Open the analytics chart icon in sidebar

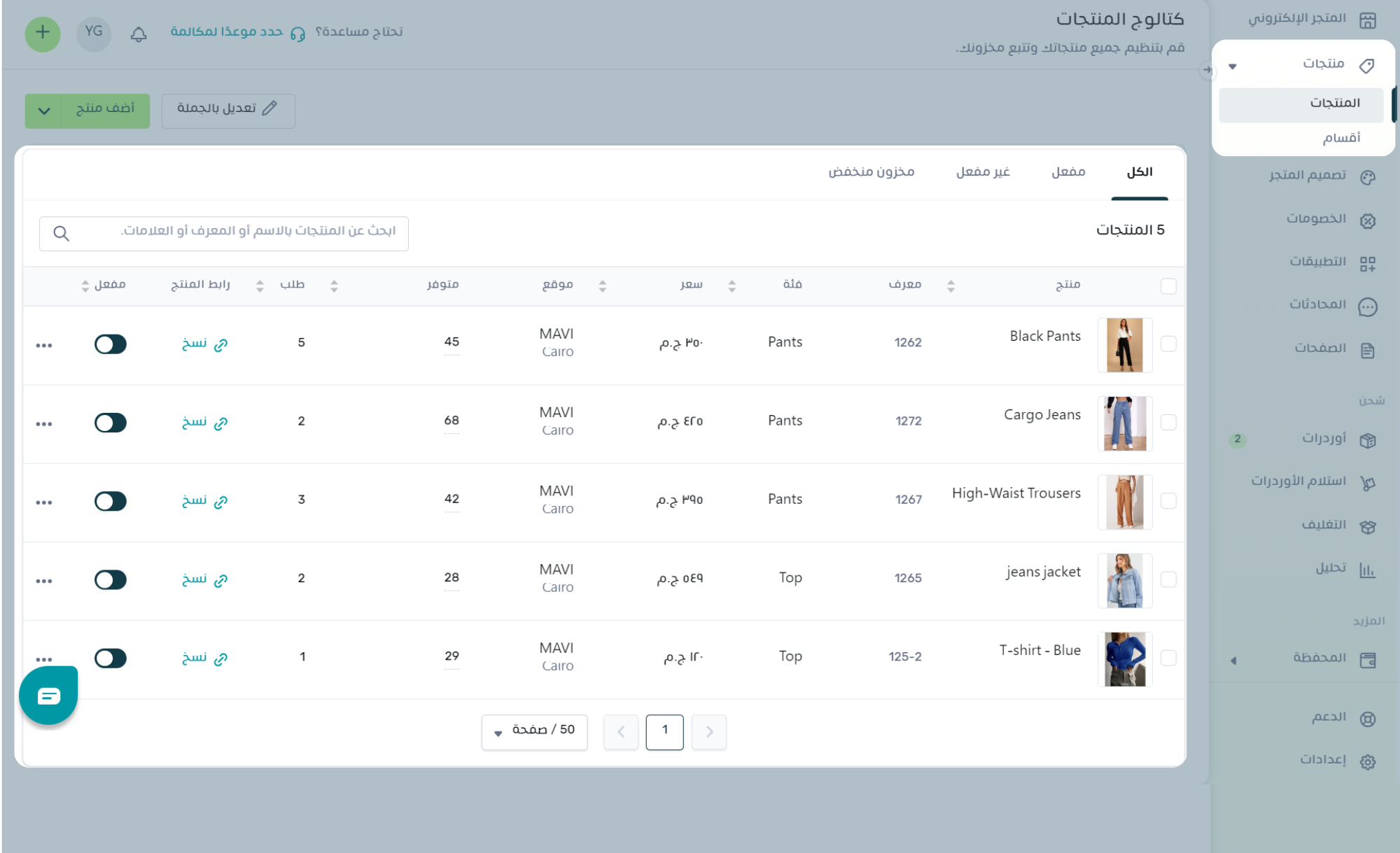[x=1367, y=570]
